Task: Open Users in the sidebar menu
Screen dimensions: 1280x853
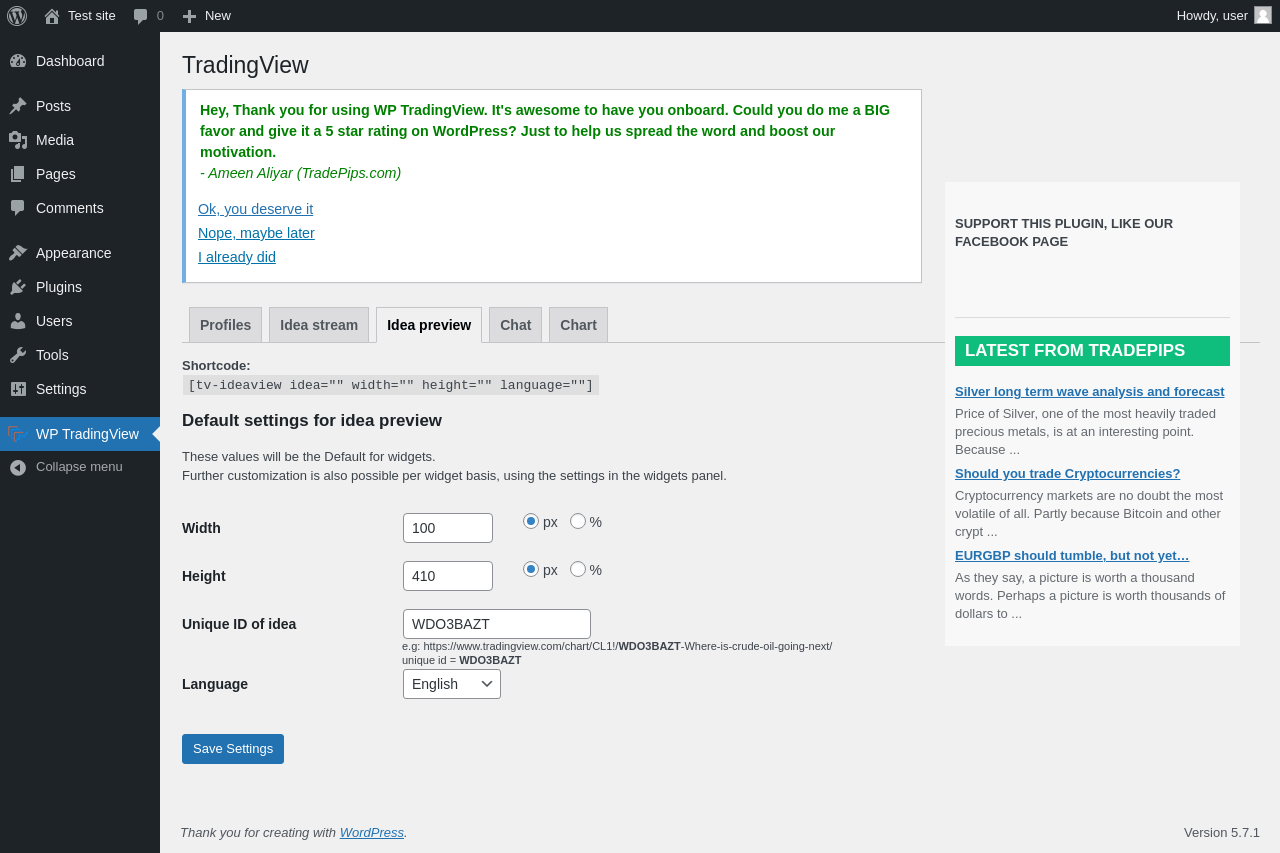Action: 80,321
